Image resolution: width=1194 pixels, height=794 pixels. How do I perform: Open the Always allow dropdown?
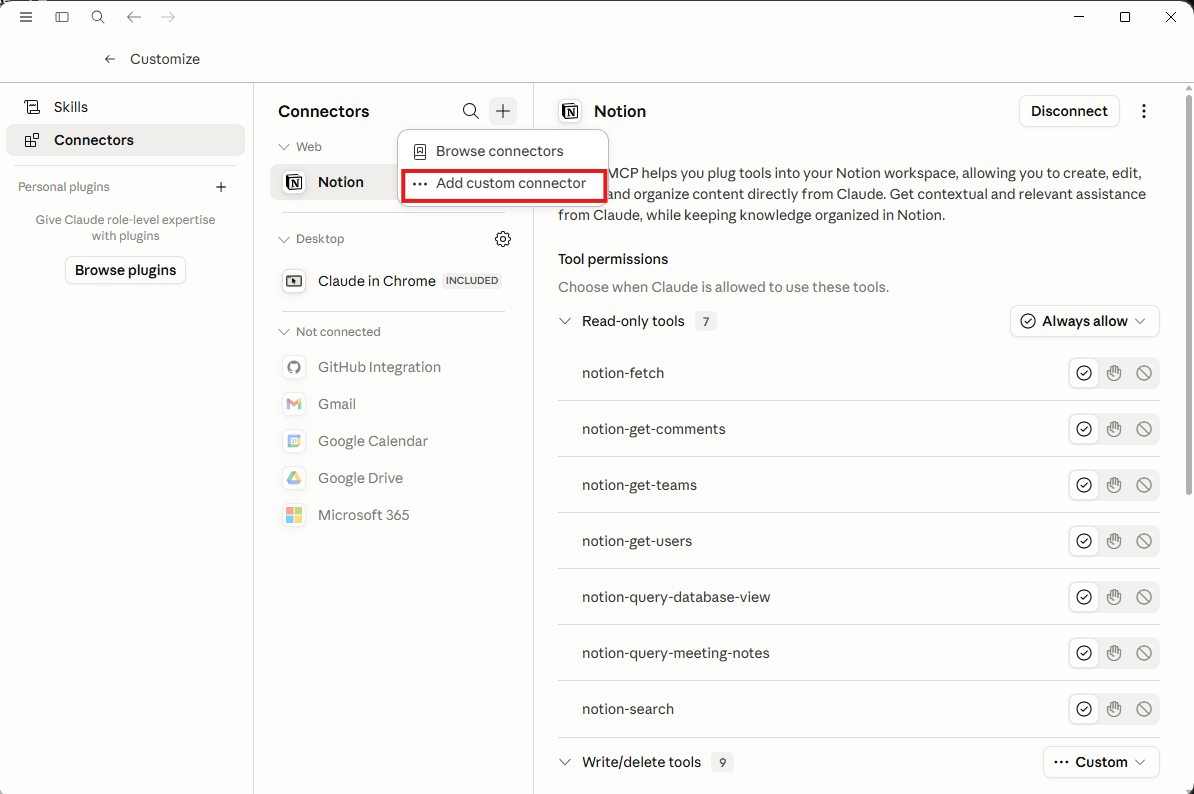[1084, 321]
